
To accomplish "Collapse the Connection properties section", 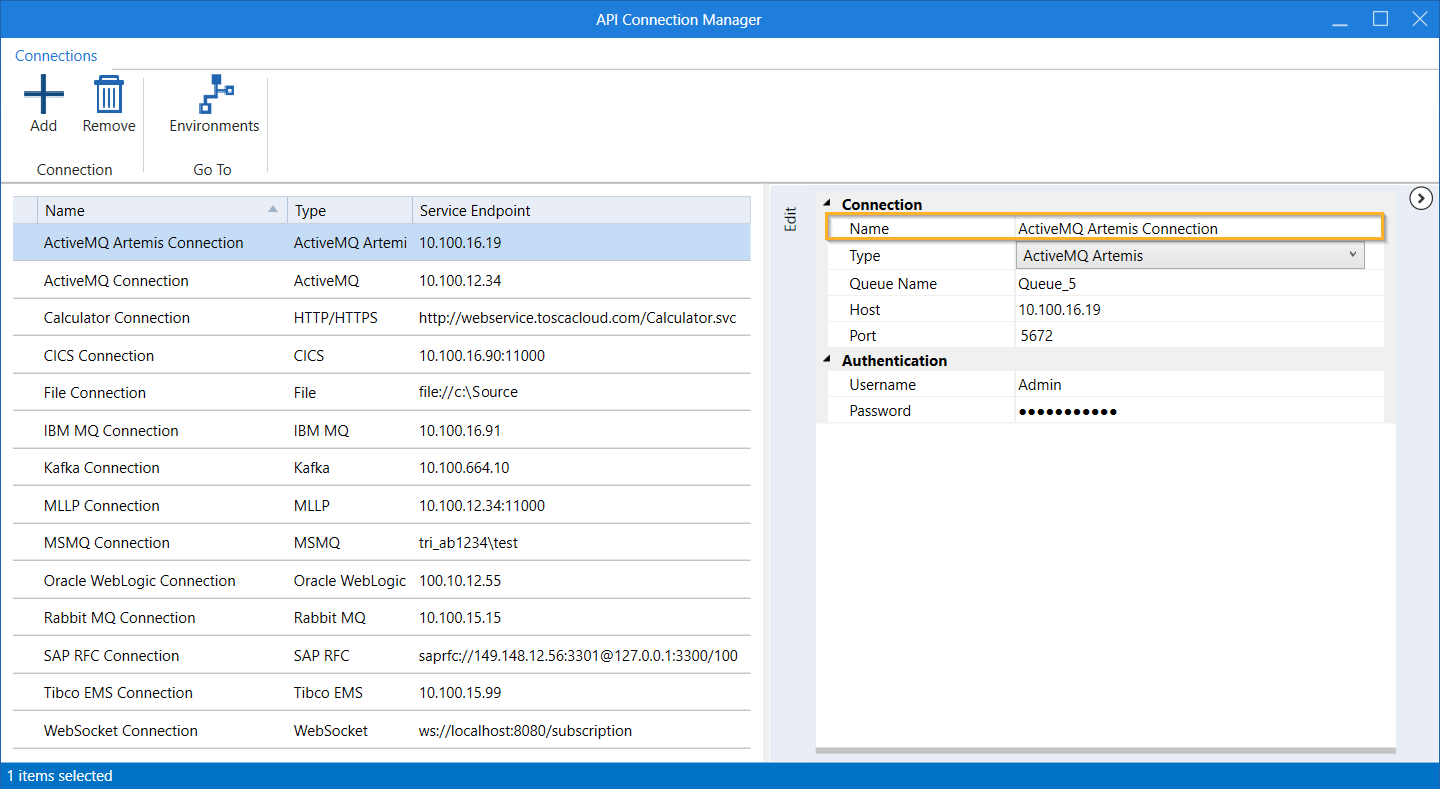I will pyautogui.click(x=827, y=204).
